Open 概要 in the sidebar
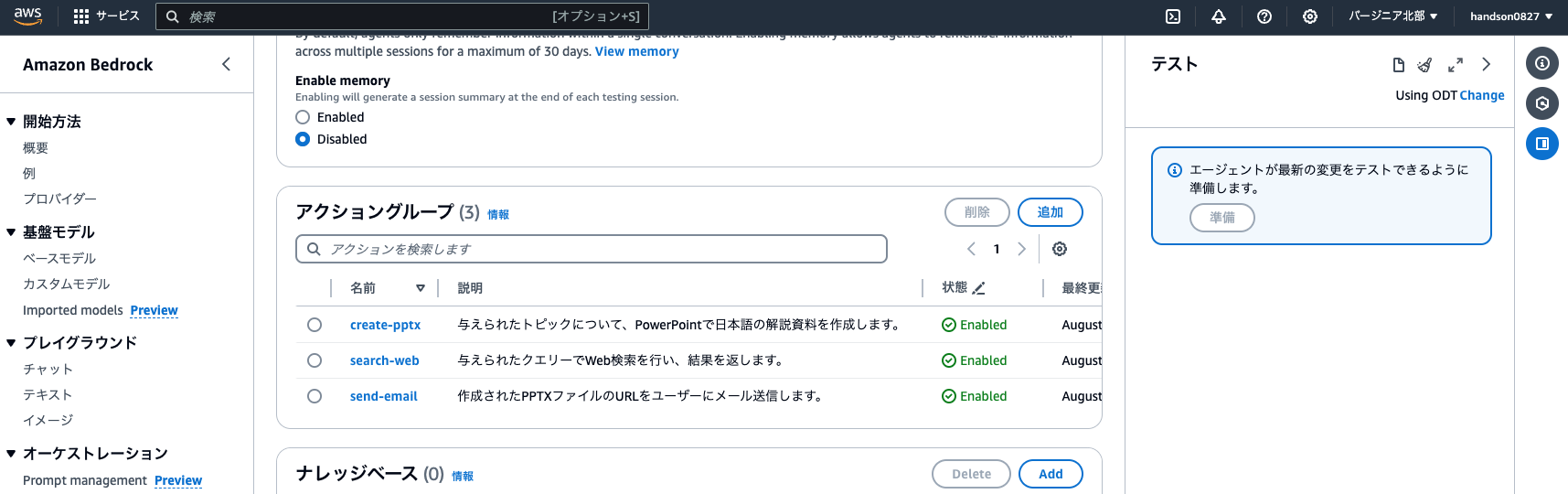 point(36,148)
